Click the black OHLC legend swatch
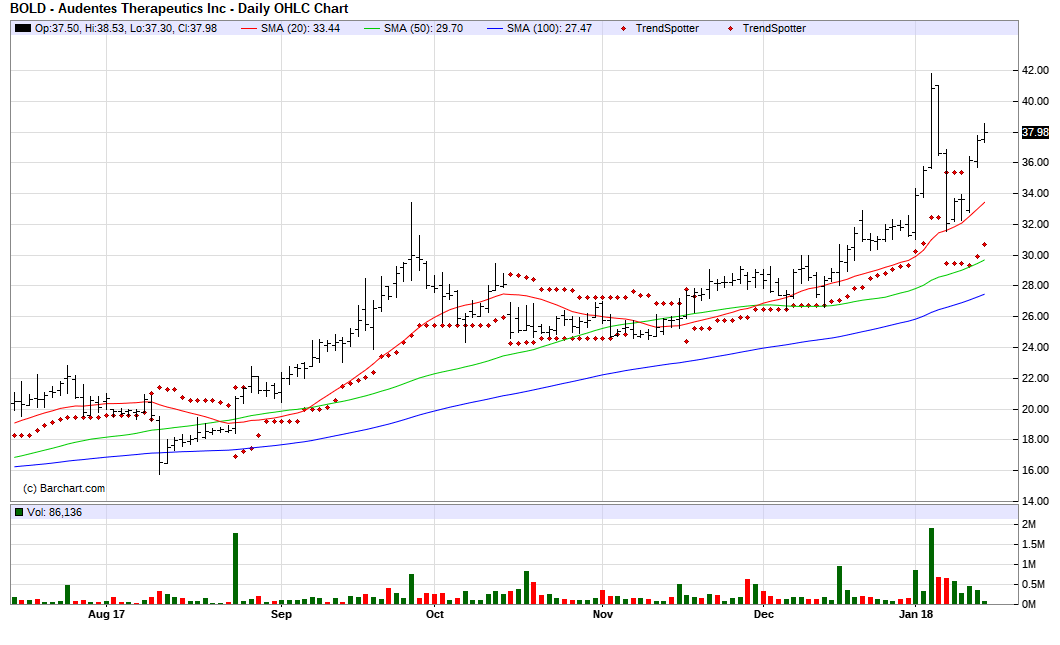Viewport: 1060px width, 645px height. pyautogui.click(x=23, y=28)
